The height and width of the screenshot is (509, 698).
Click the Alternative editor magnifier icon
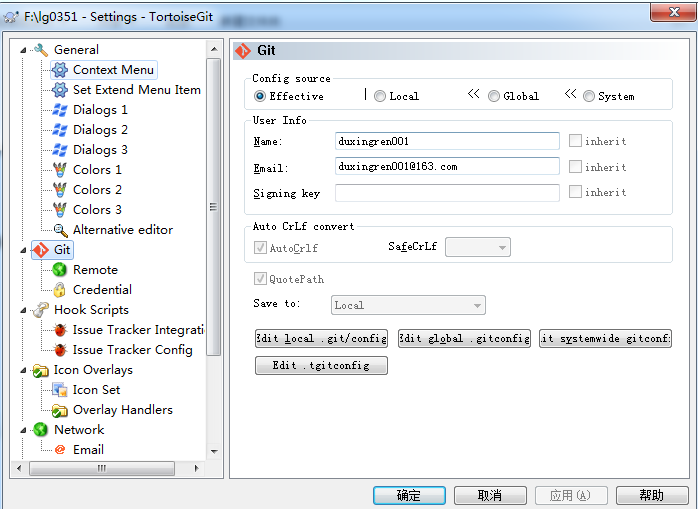click(x=59, y=230)
